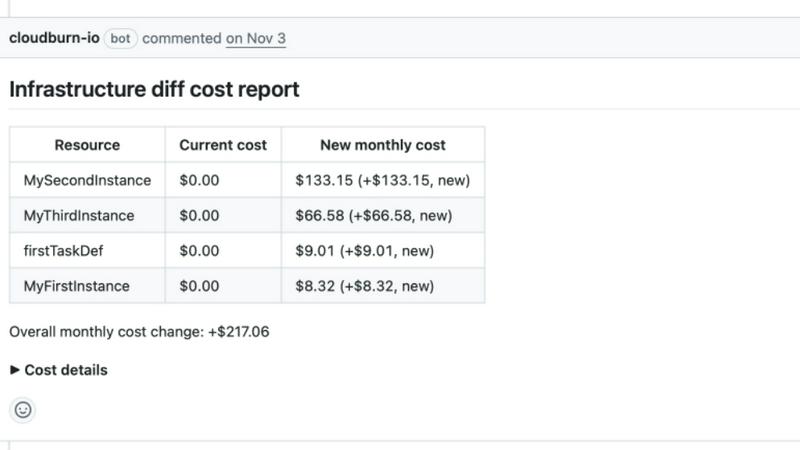Select the MyFirstInstance resource cell
Viewport: 800px width, 450px height.
(x=87, y=286)
